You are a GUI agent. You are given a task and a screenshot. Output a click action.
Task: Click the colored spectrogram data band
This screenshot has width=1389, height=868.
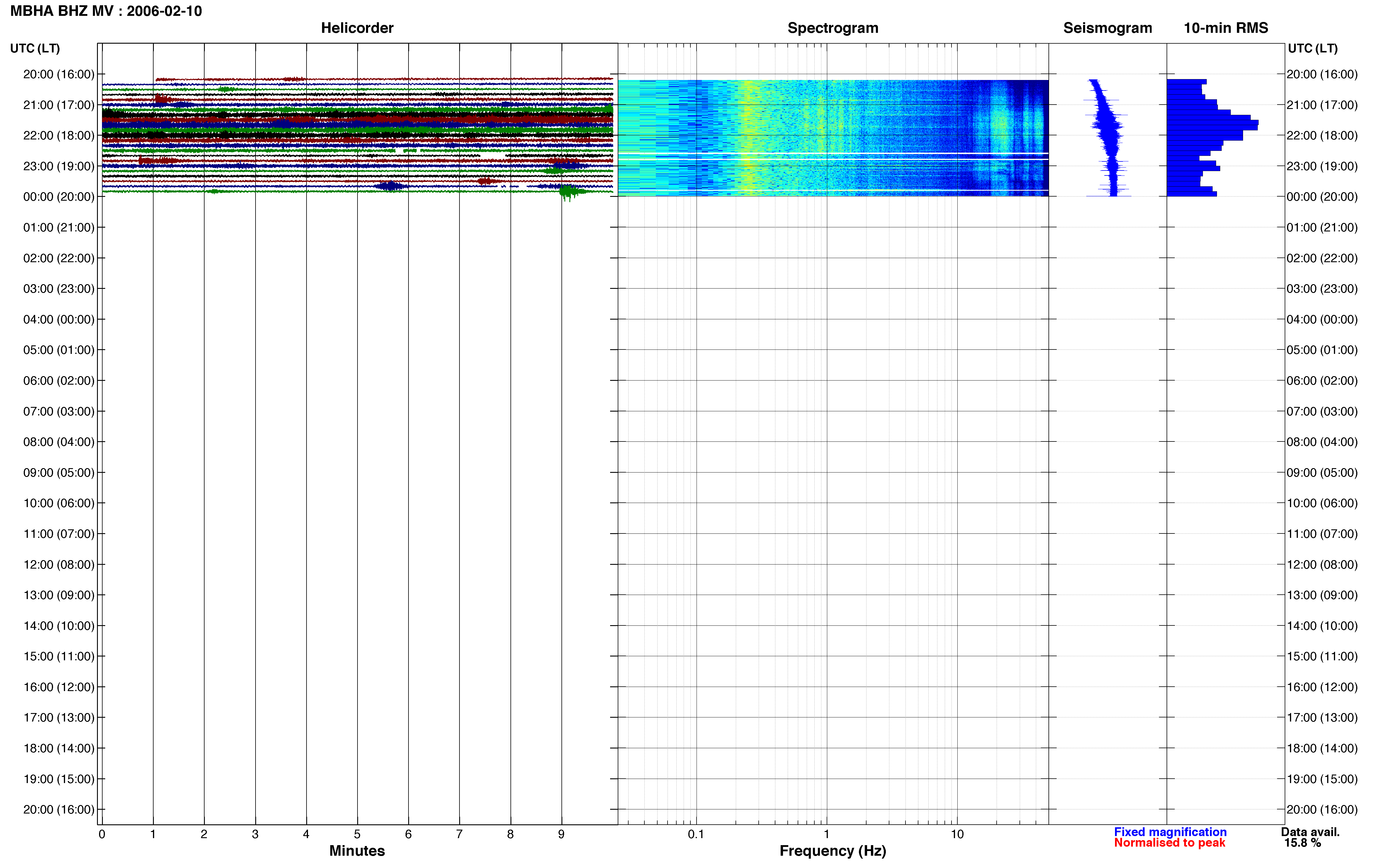point(833,138)
